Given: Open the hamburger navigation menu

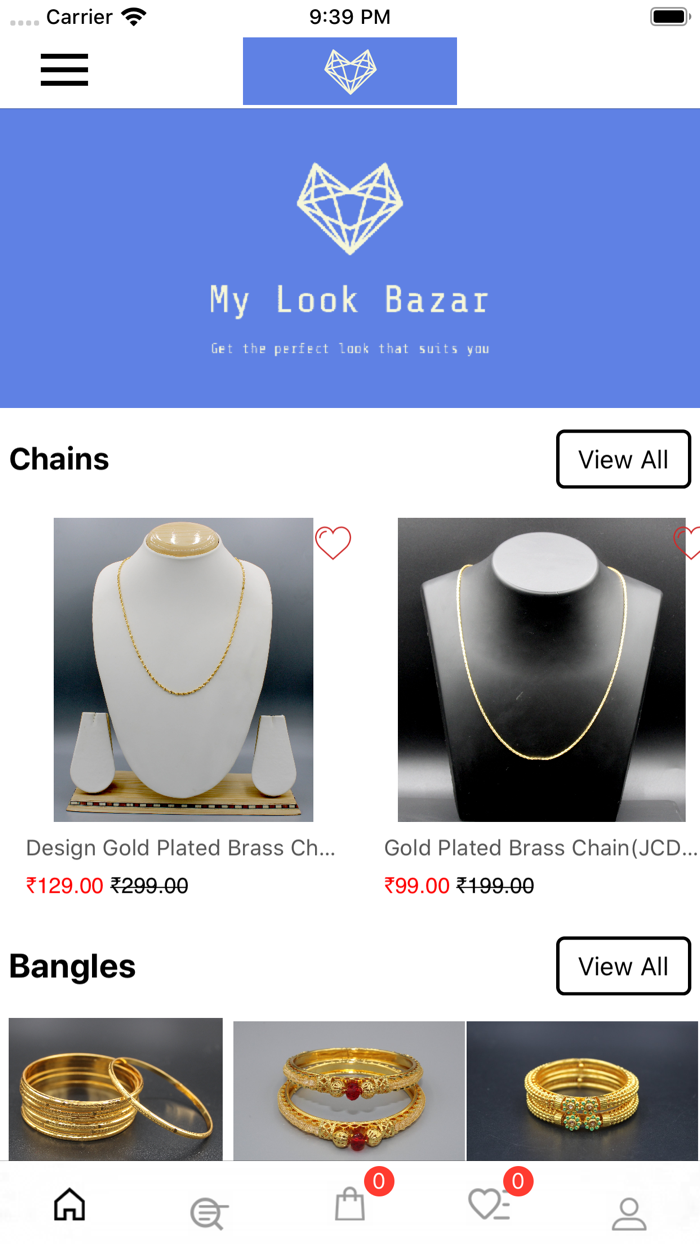Looking at the screenshot, I should coord(64,70).
